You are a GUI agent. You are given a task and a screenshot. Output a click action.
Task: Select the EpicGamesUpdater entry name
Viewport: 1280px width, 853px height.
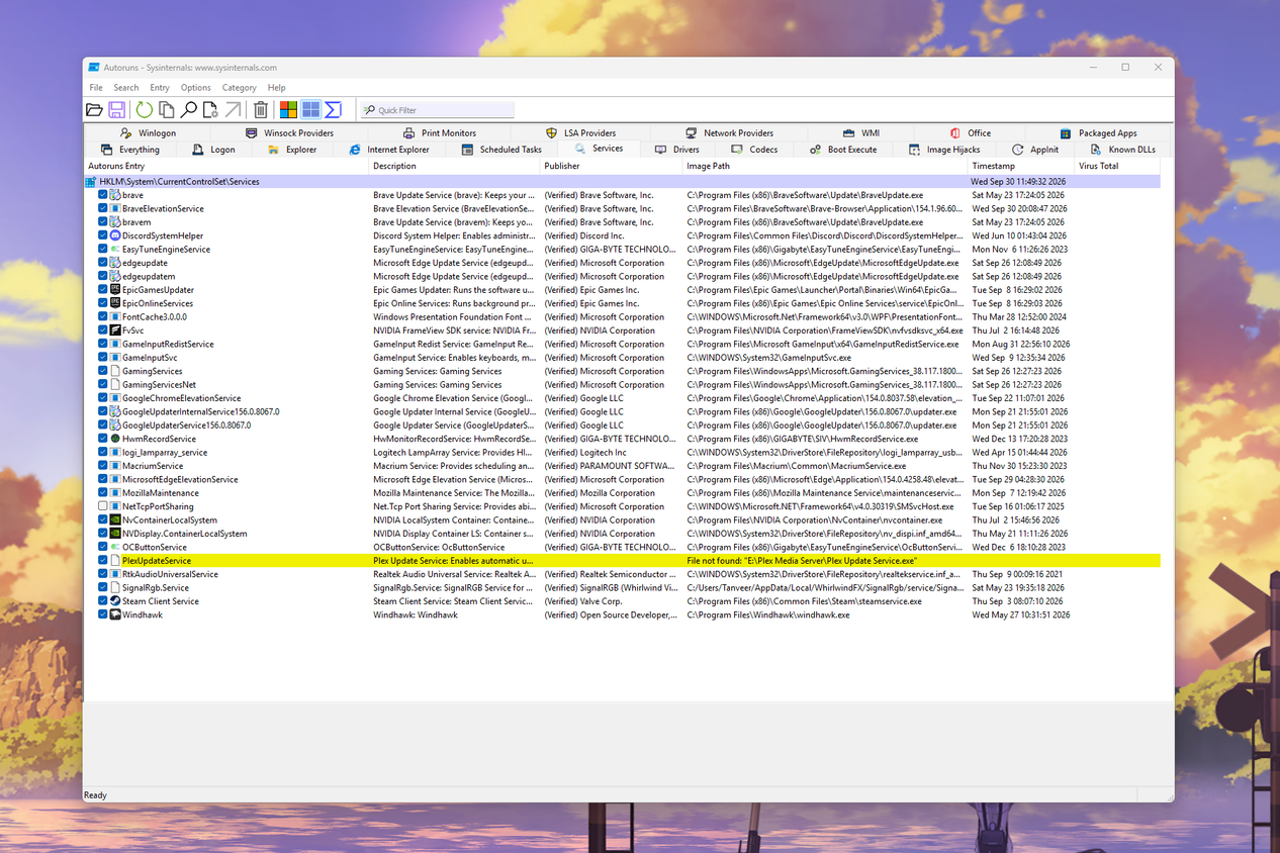pyautogui.click(x=158, y=290)
